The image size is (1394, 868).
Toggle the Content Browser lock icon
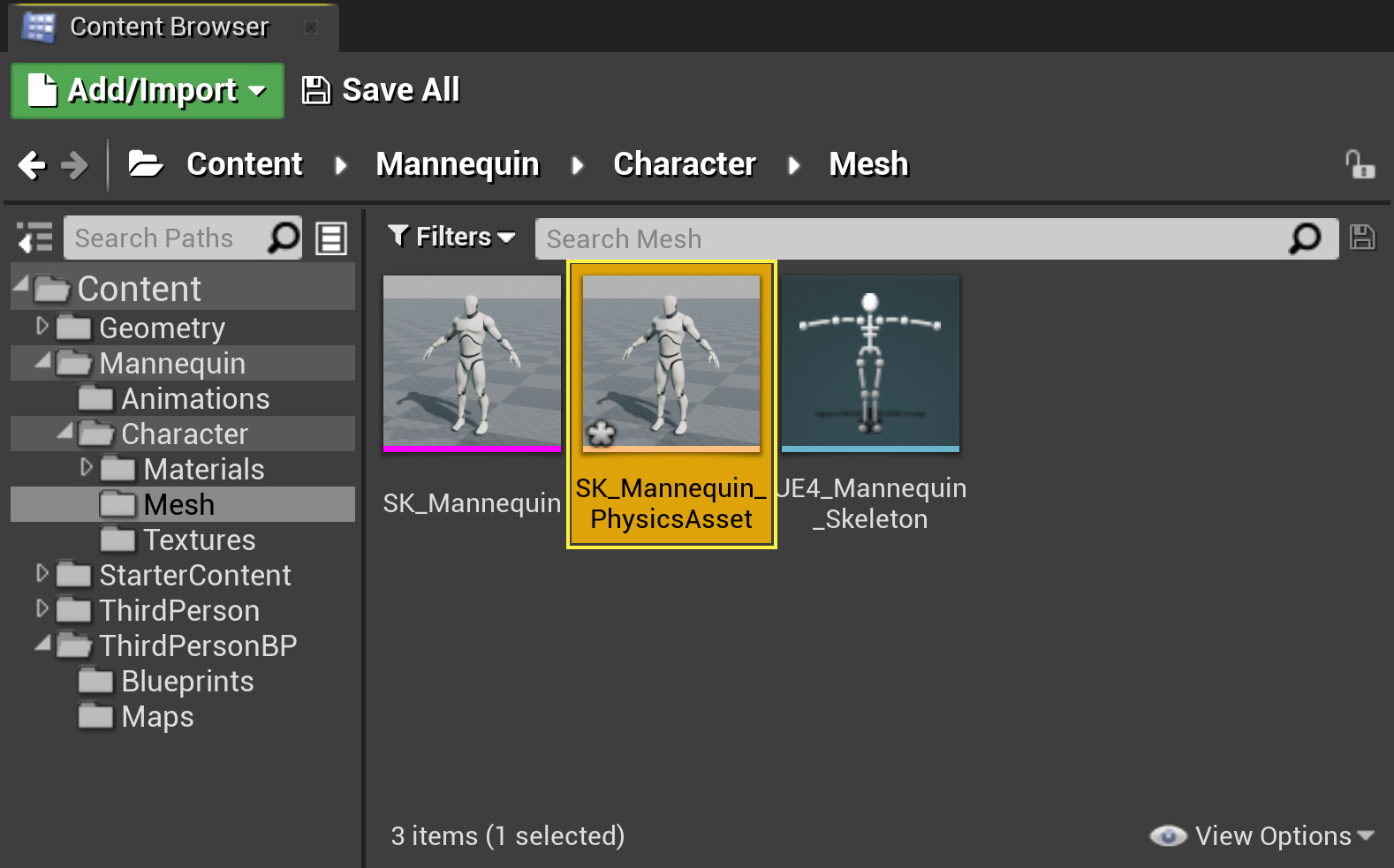1360,164
